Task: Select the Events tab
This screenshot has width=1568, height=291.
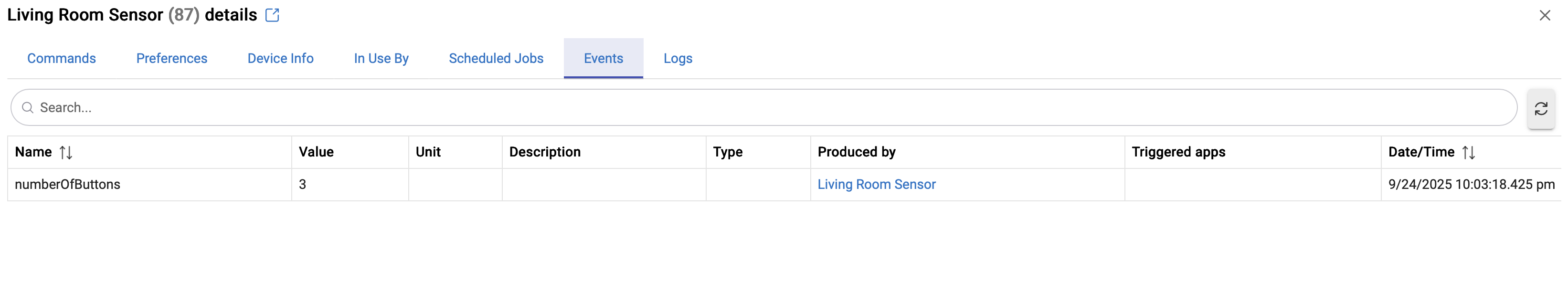Action: [603, 59]
